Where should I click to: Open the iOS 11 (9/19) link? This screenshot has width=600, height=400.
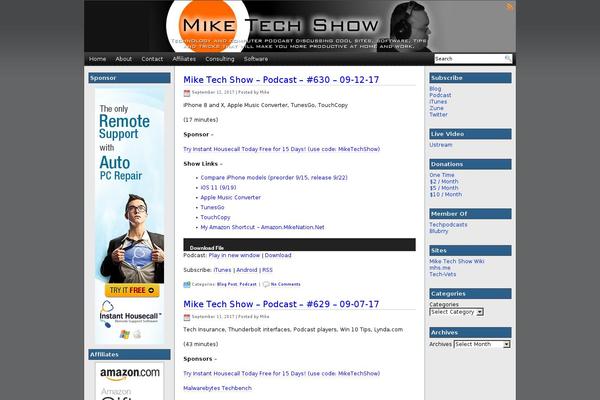coord(218,188)
